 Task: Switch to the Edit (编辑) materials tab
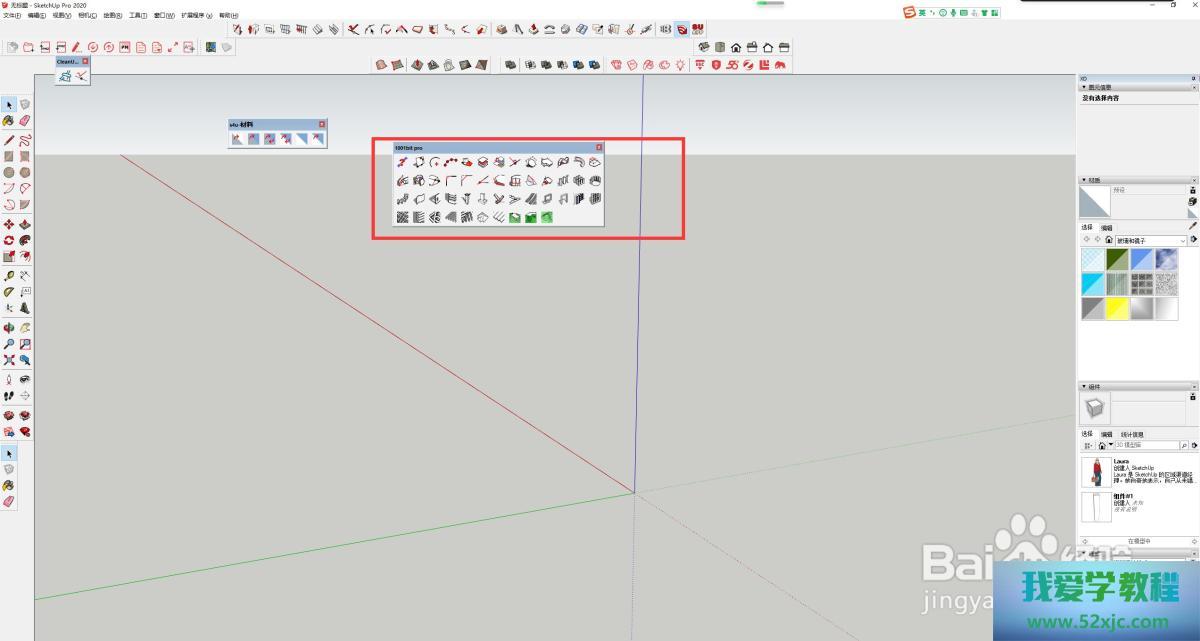click(1106, 227)
